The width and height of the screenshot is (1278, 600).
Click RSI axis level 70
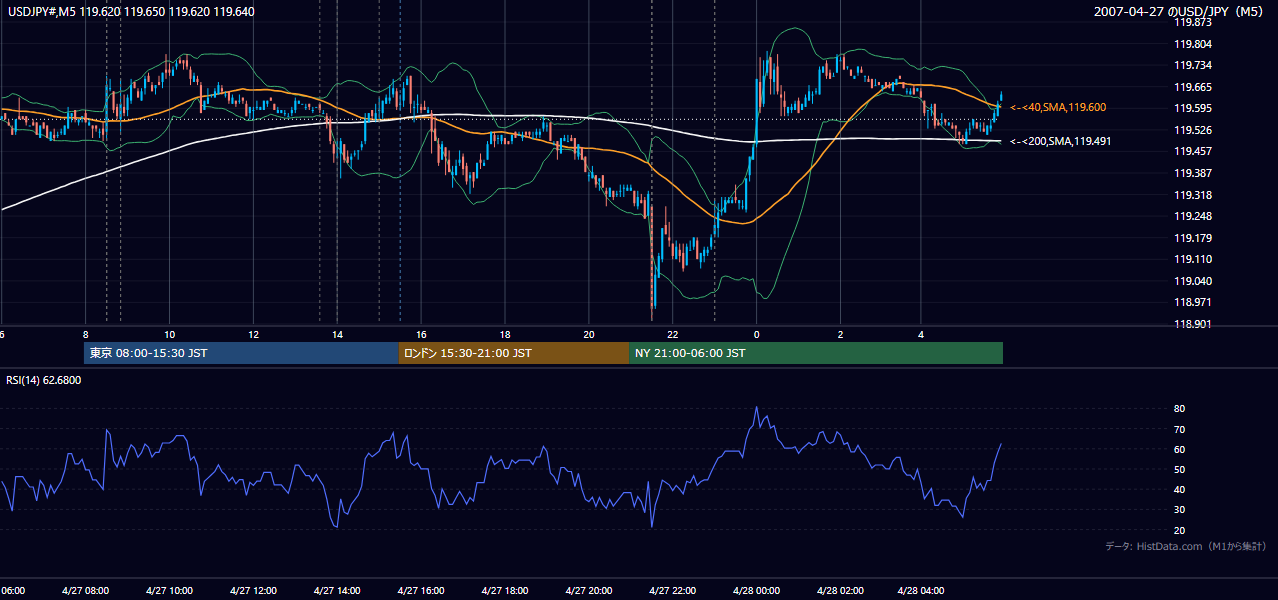[x=1180, y=429]
